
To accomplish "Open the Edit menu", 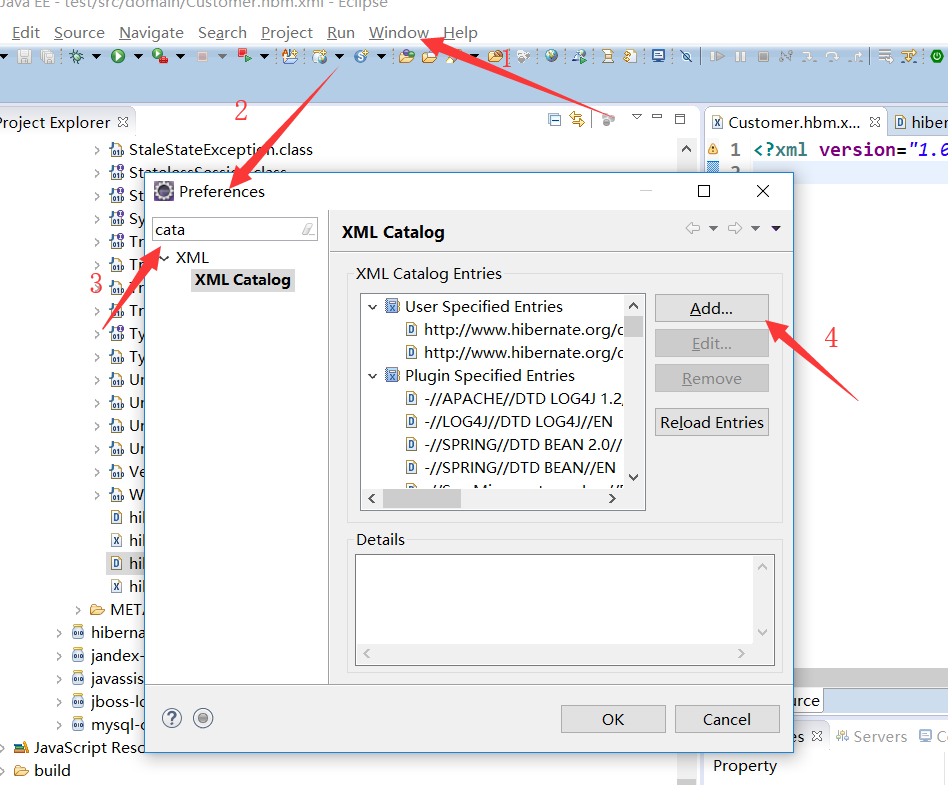I will tap(25, 33).
